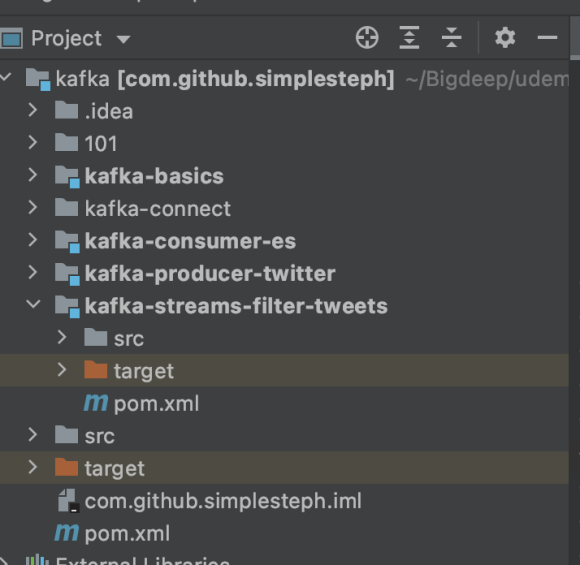Expand the root-level target folder
The height and width of the screenshot is (565, 580).
(x=33, y=467)
